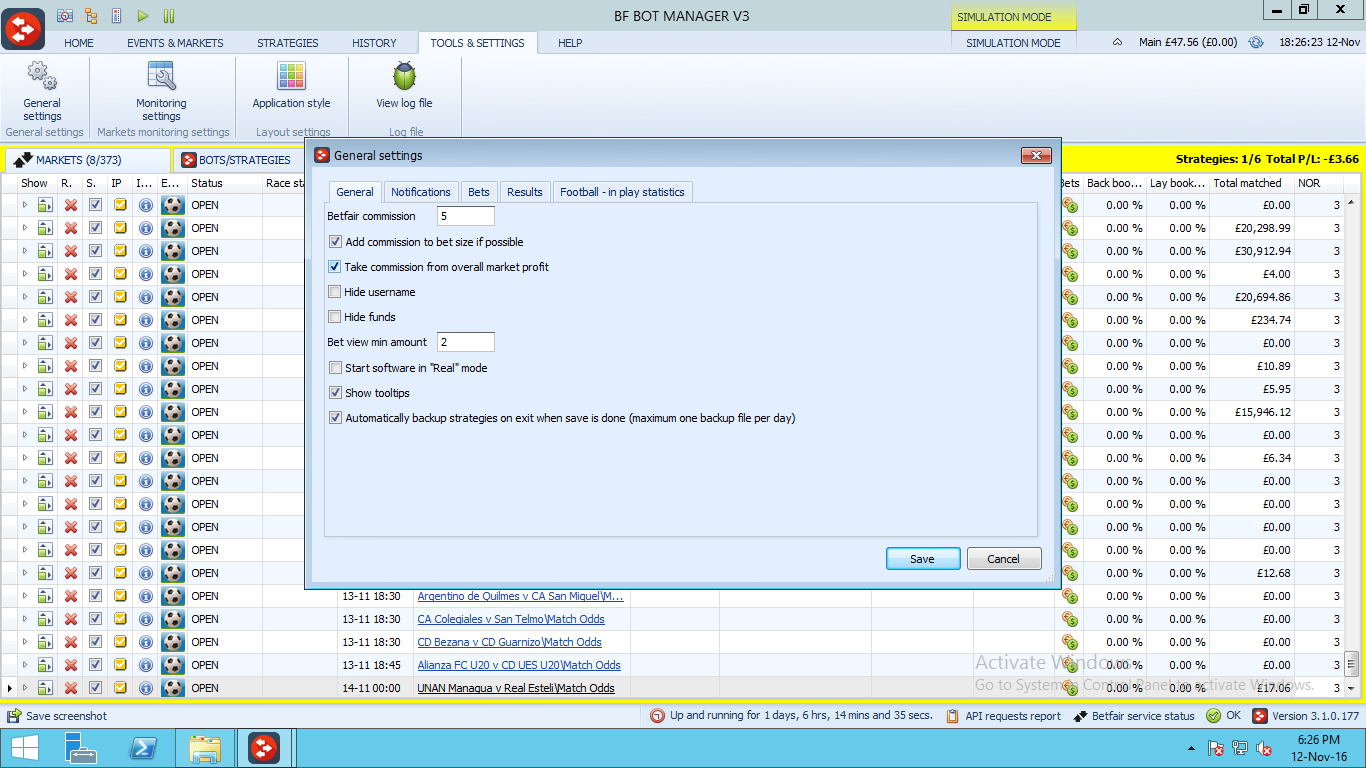Expand the UNAN Managua v Real Esteli row

click(25, 688)
